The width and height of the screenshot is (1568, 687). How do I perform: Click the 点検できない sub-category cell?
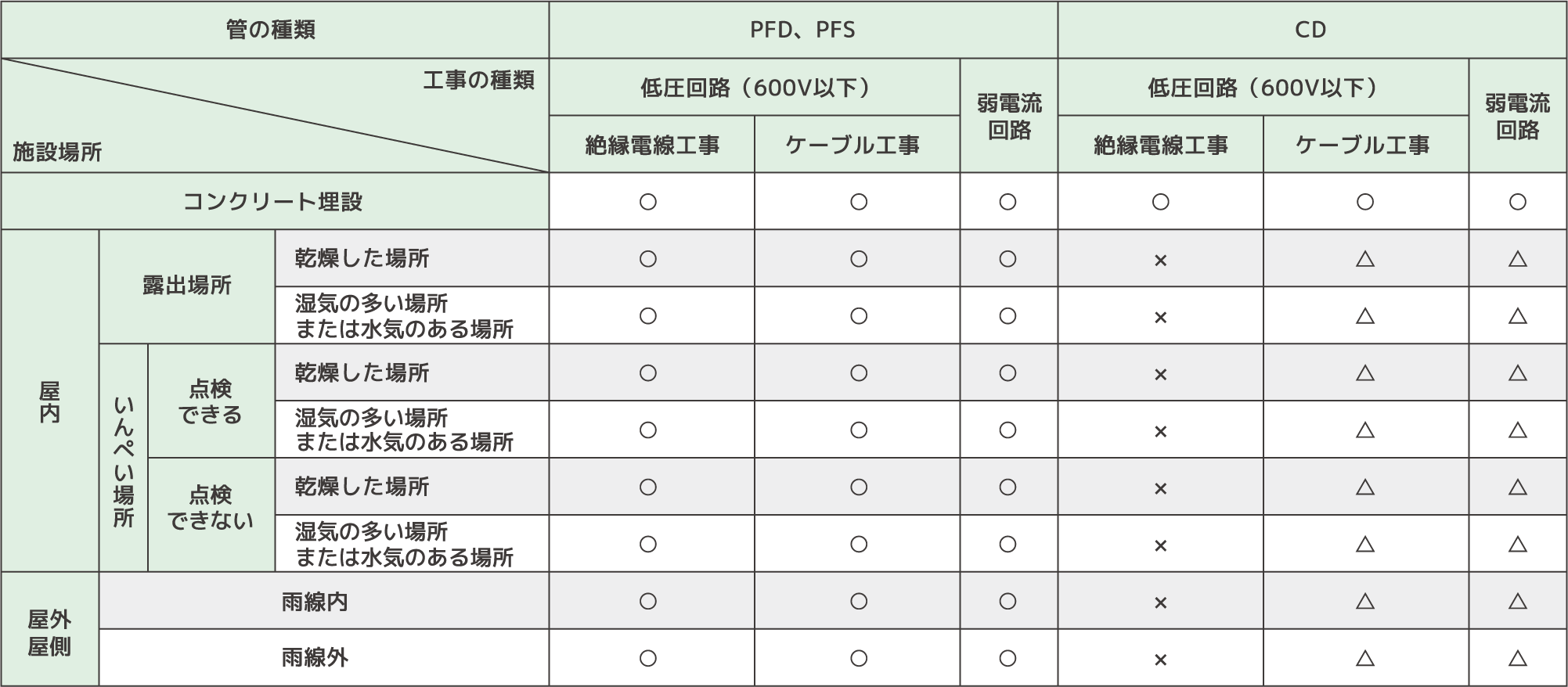click(x=211, y=508)
